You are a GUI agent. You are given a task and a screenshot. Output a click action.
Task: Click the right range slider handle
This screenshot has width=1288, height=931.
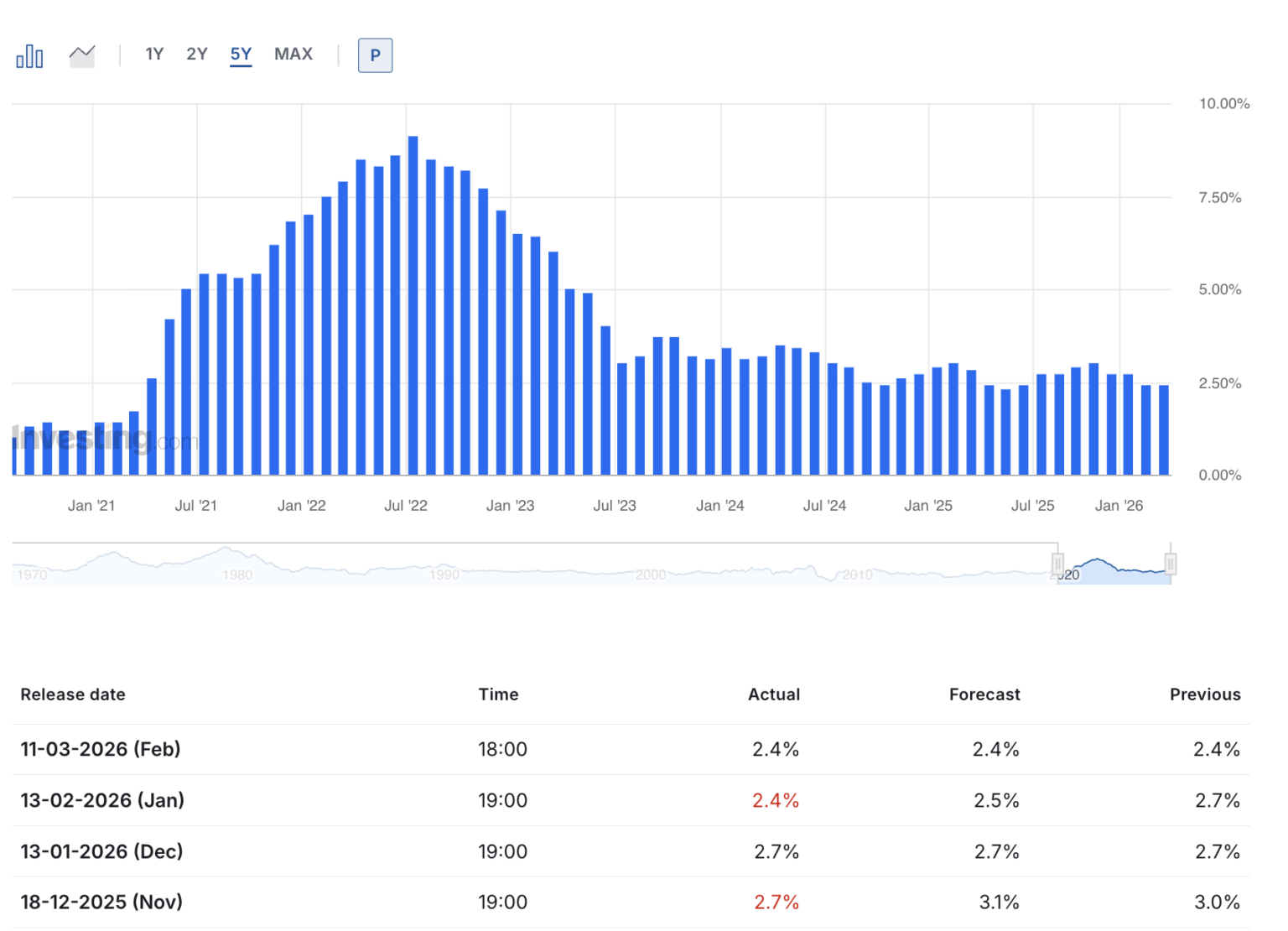pos(1170,564)
